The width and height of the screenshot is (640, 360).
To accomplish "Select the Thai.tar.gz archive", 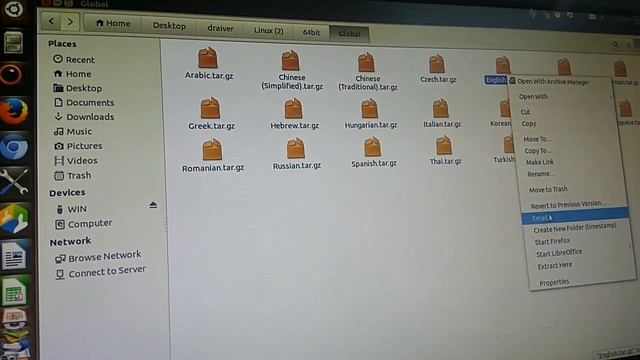I will point(445,151).
